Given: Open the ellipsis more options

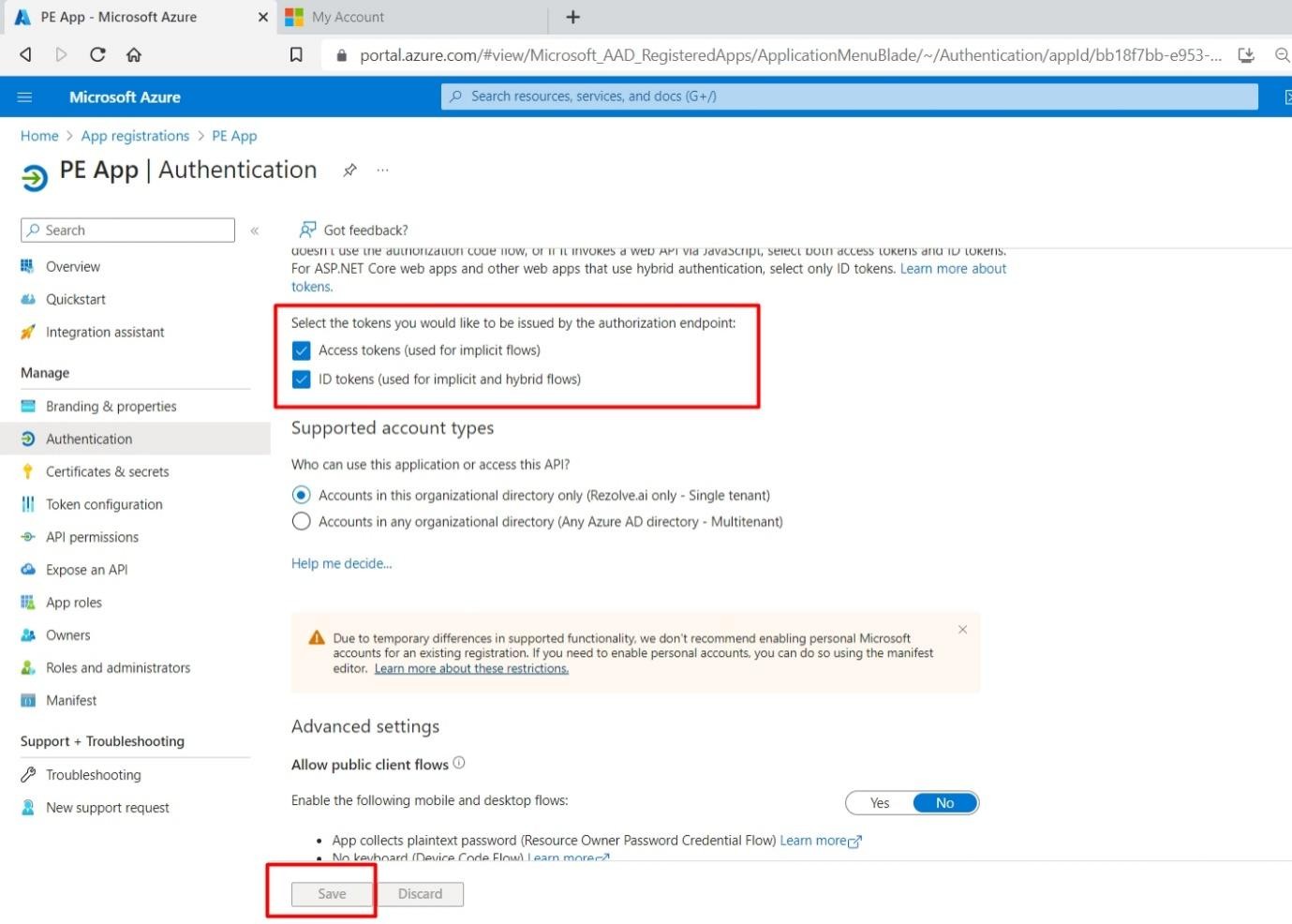Looking at the screenshot, I should (x=382, y=170).
